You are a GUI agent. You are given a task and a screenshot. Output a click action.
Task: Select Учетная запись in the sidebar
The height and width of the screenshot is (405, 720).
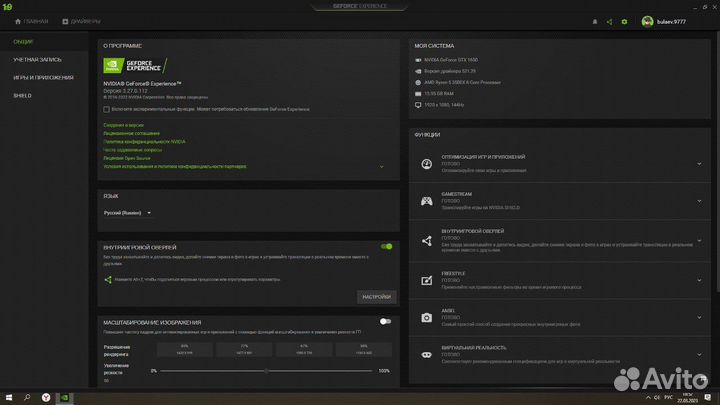click(x=33, y=60)
